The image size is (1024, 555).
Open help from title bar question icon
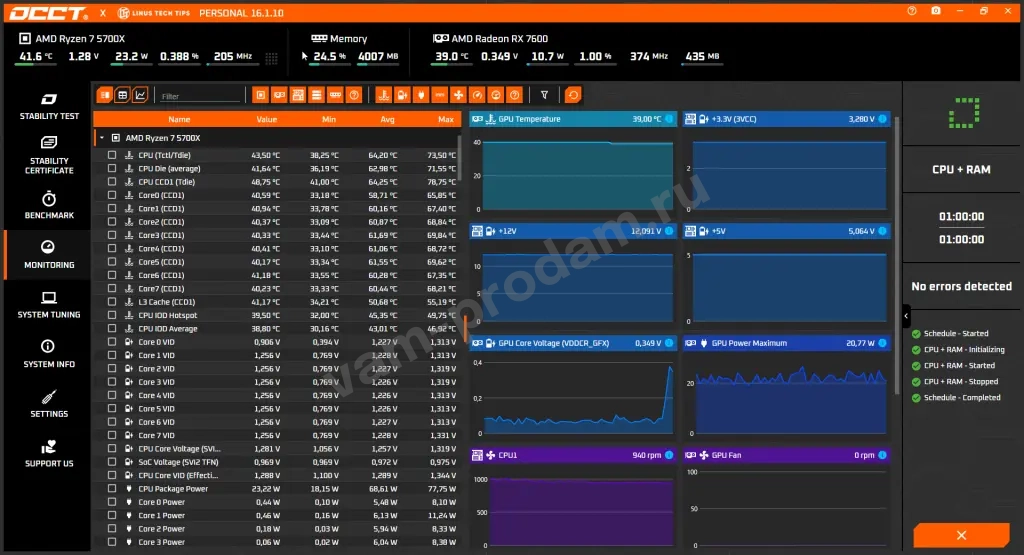(912, 11)
